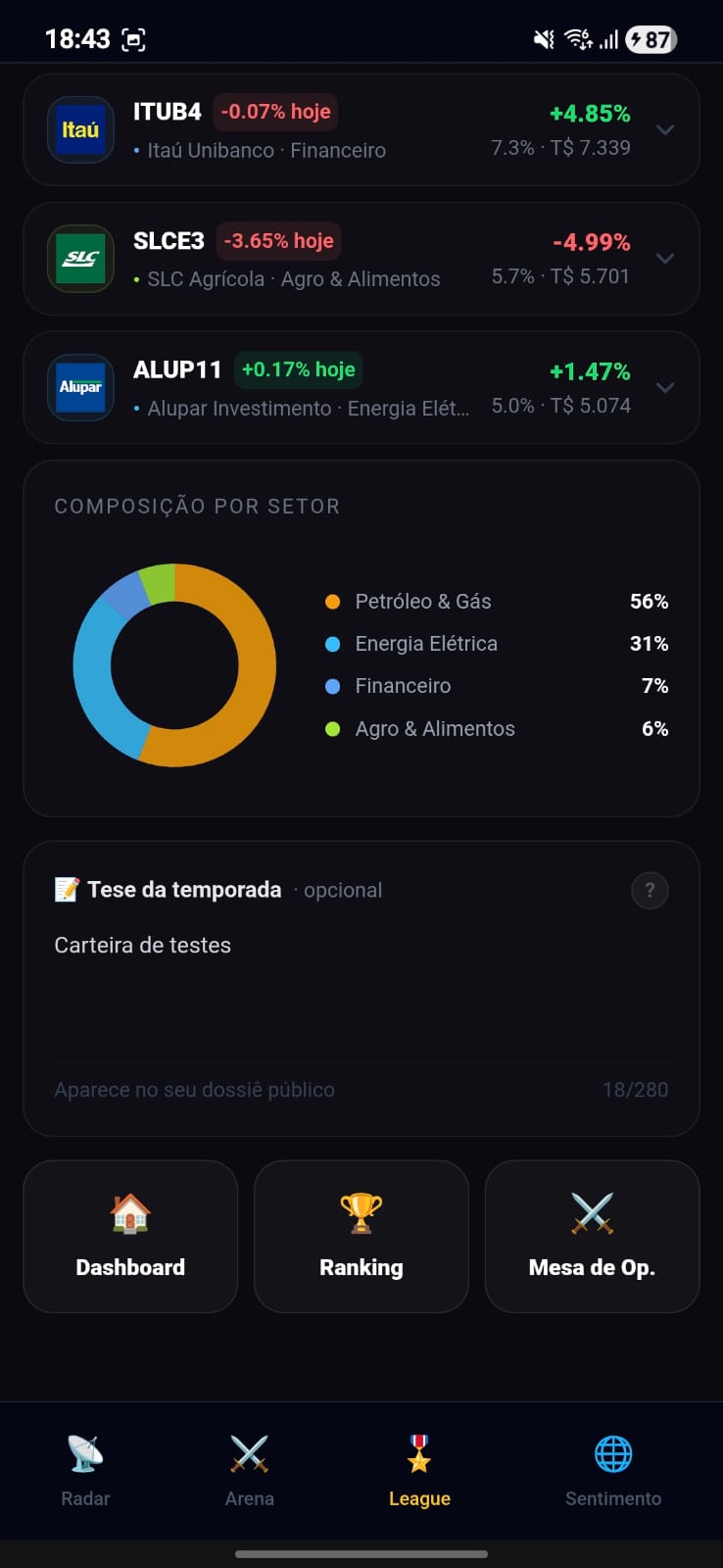723x1568 pixels.
Task: Open the Sentimento globe tab
Action: pyautogui.click(x=612, y=1469)
